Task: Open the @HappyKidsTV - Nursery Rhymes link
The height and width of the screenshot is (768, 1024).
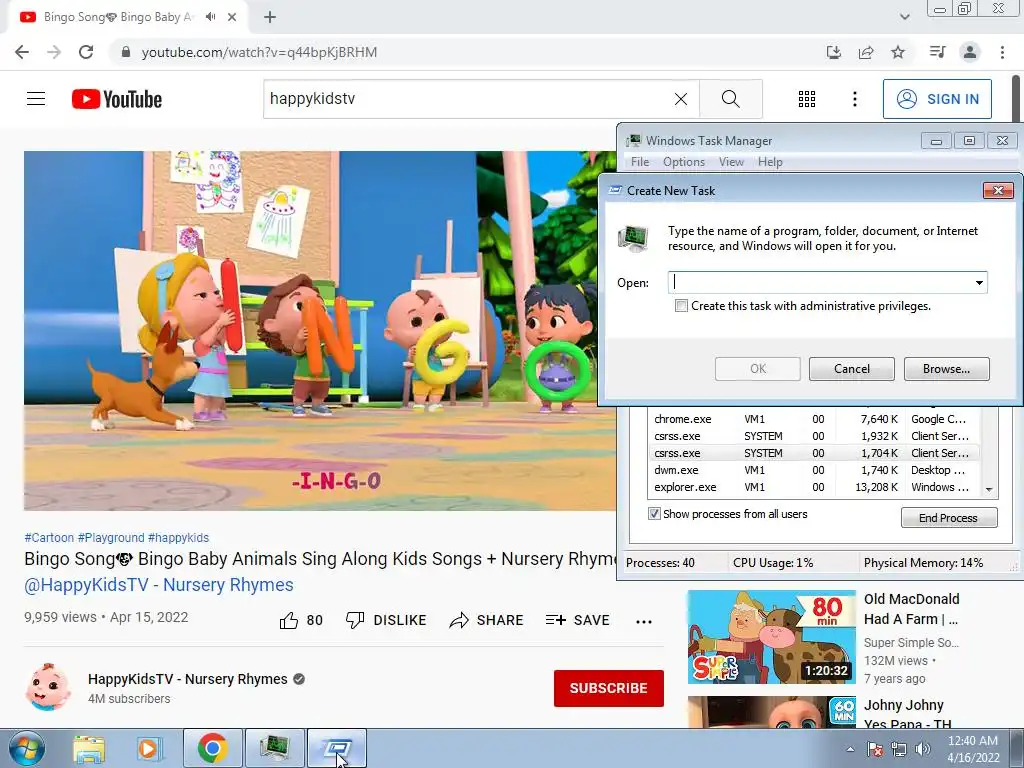Action: [x=159, y=584]
